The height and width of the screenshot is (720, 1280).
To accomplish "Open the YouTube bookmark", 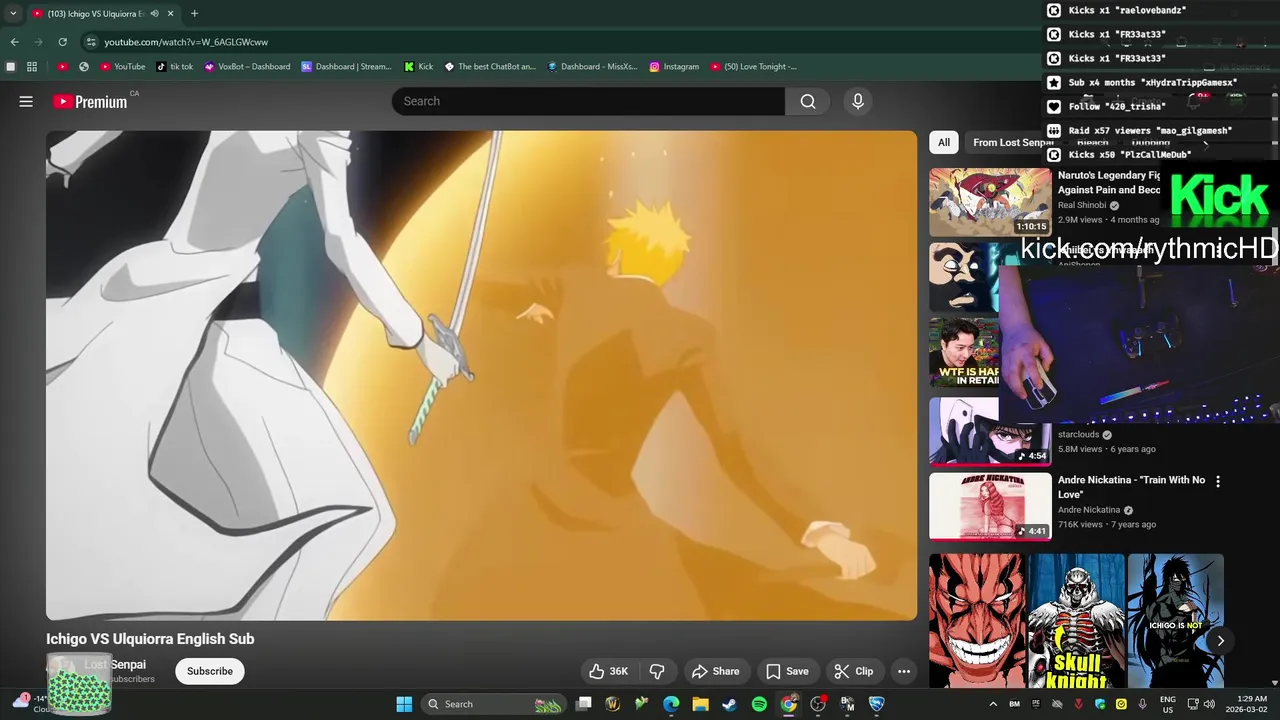I will coord(122,67).
